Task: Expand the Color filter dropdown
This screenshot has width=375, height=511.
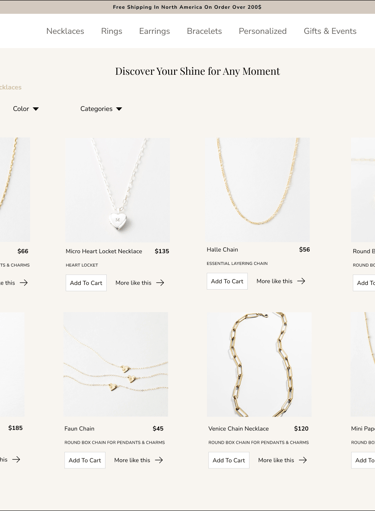Action: pos(26,109)
